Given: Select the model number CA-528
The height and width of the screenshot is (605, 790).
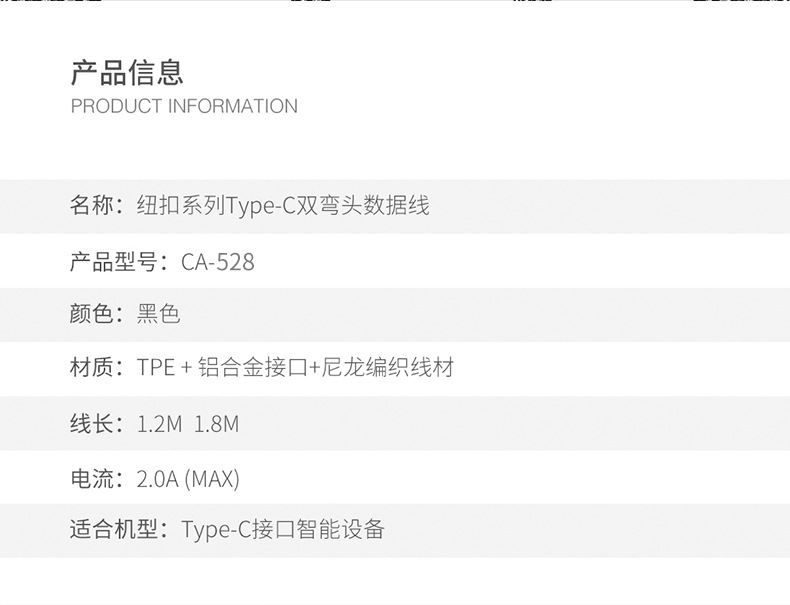Looking at the screenshot, I should point(218,262).
